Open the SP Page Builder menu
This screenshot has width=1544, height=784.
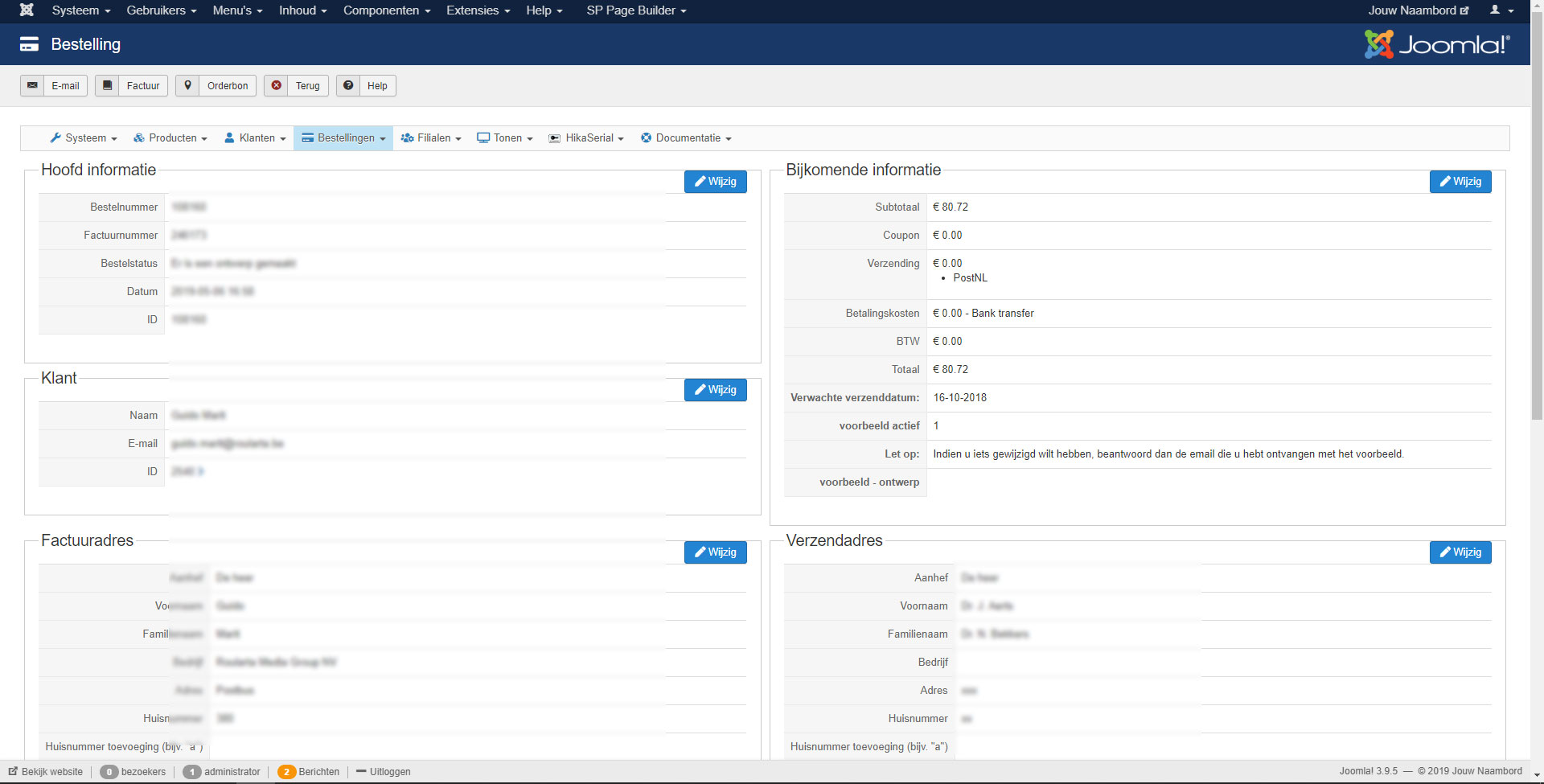637,10
